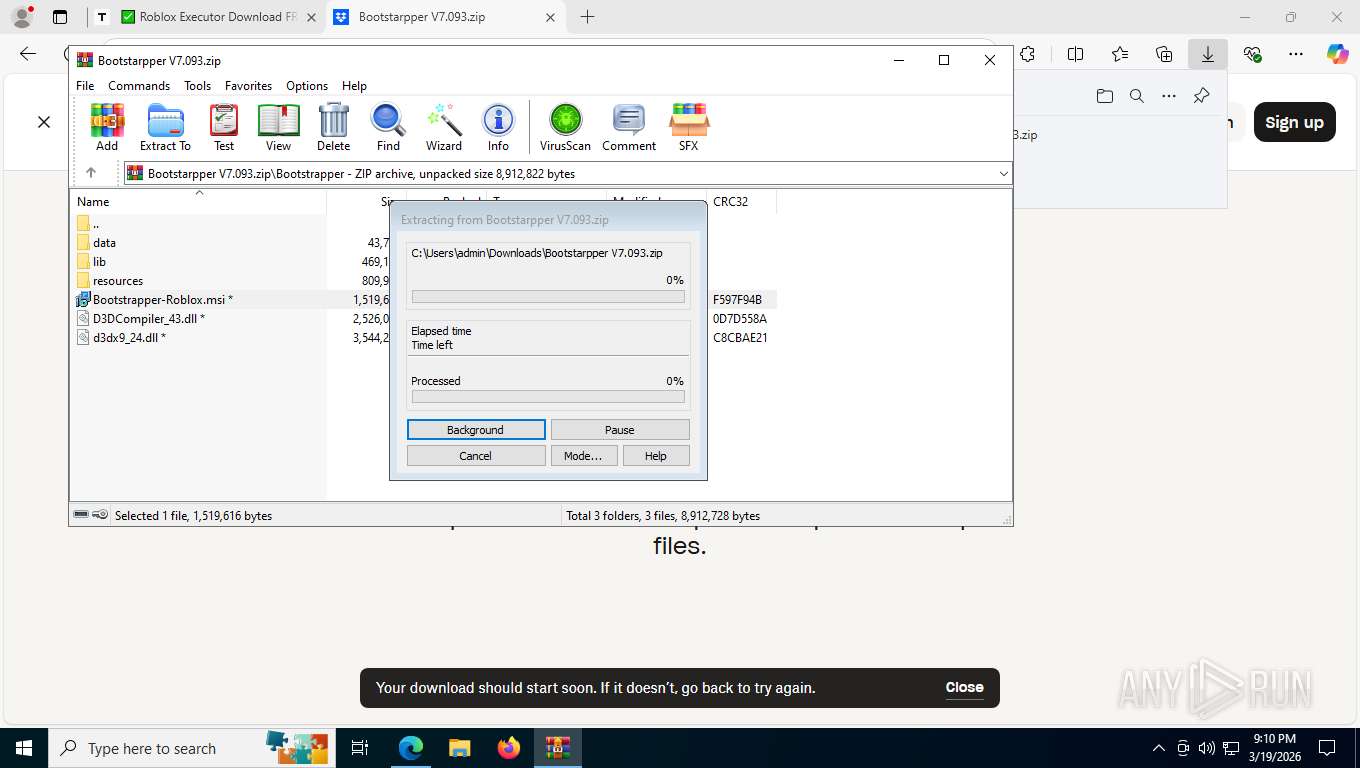The width and height of the screenshot is (1360, 768).
Task: Click the Copilot icon in Edge
Action: coord(1337,54)
